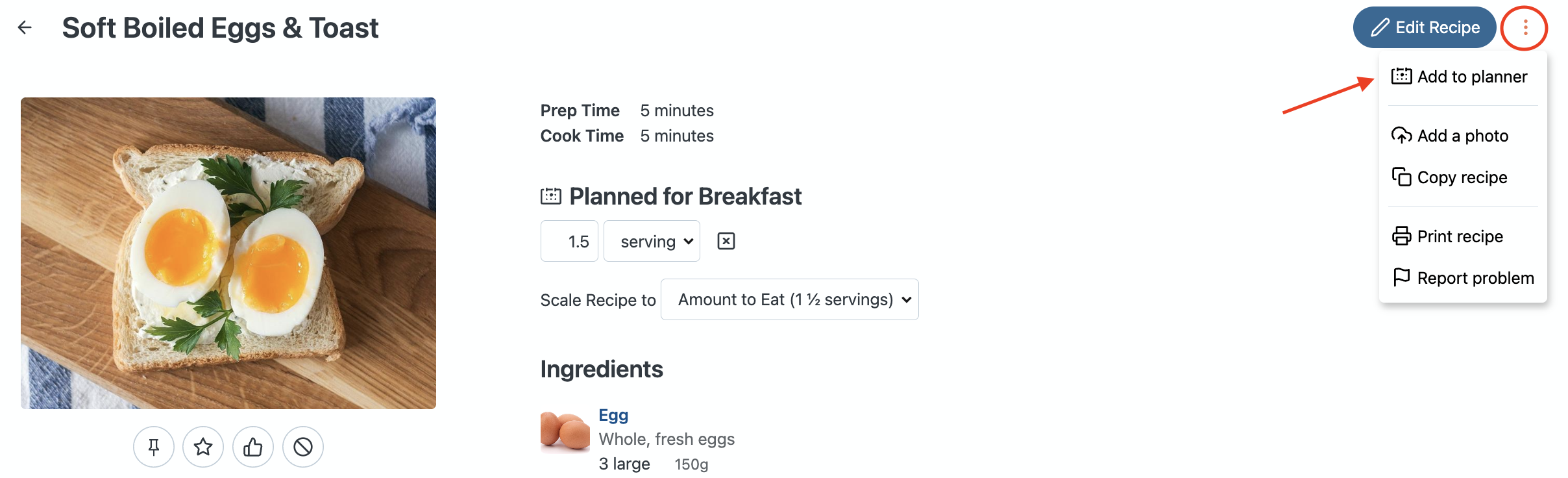Screen dimensions: 1568x478
Task: Open the serving unit dropdown
Action: coord(652,242)
